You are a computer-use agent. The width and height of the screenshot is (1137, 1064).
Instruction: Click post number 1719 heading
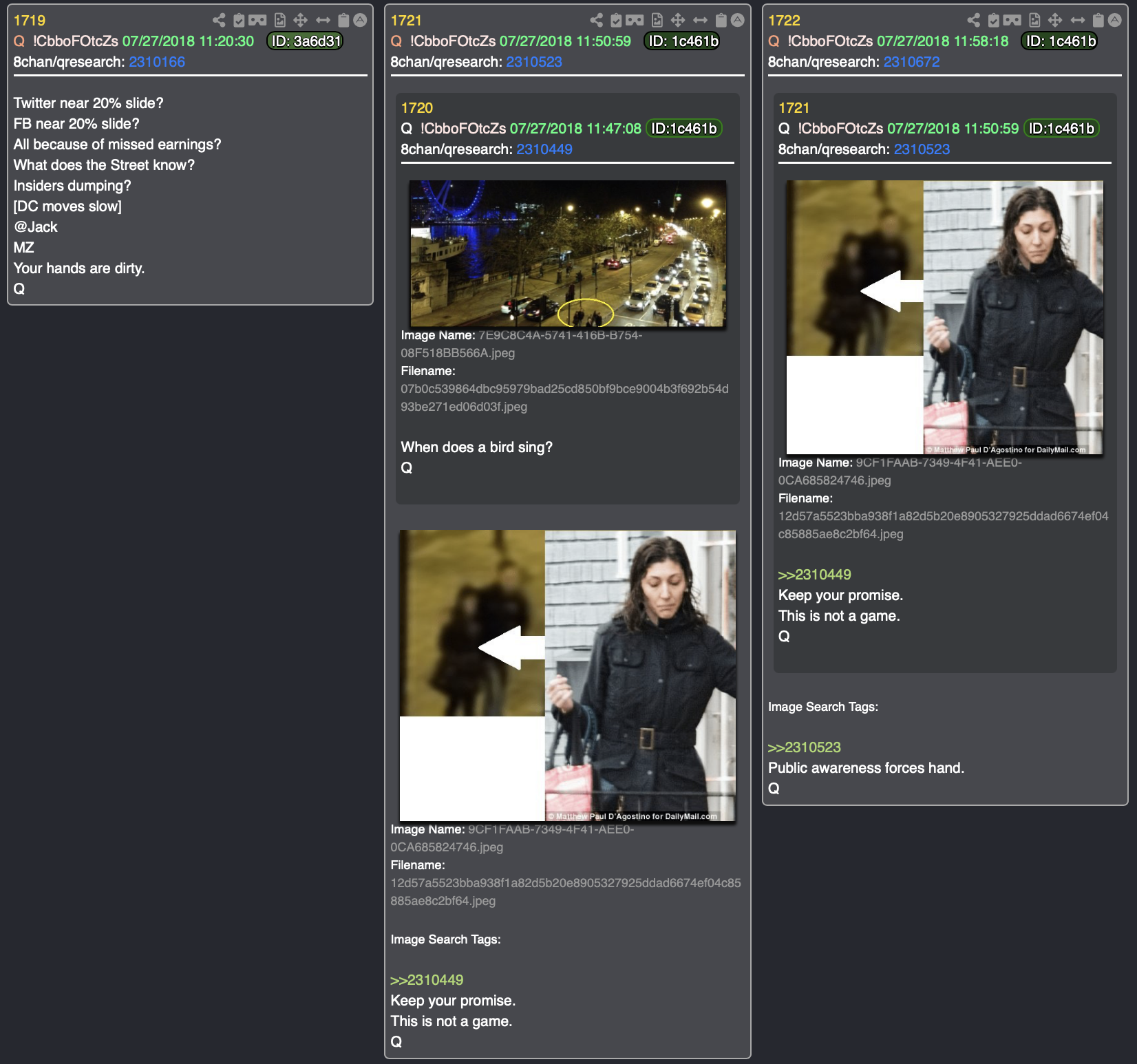tap(30, 21)
